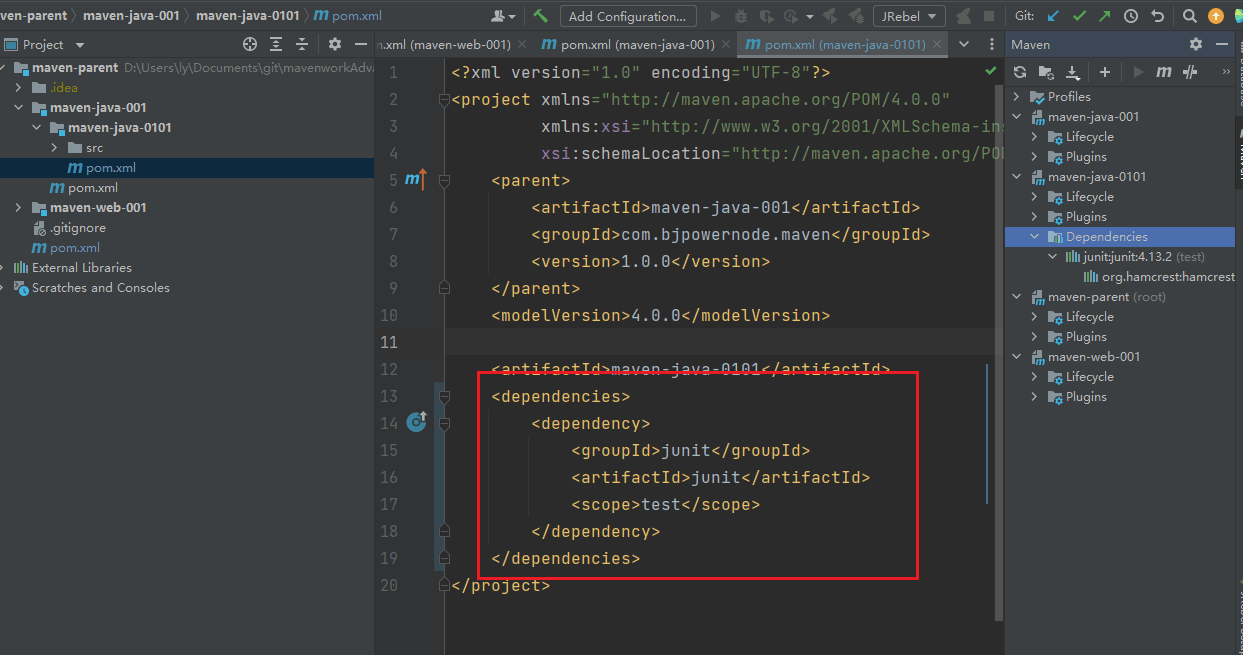This screenshot has height=655, width=1243.
Task: Close the pom.xml (maven-java-001) tab
Action: [726, 44]
